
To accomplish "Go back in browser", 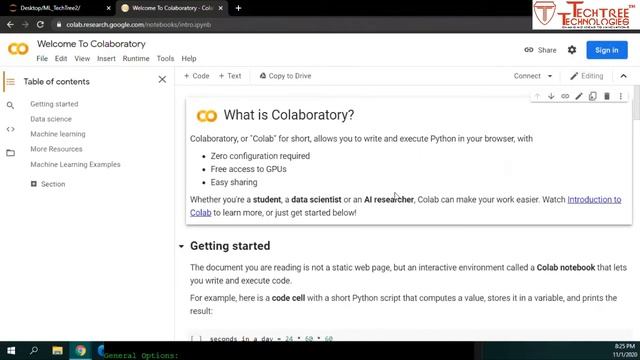I will [x=10, y=24].
